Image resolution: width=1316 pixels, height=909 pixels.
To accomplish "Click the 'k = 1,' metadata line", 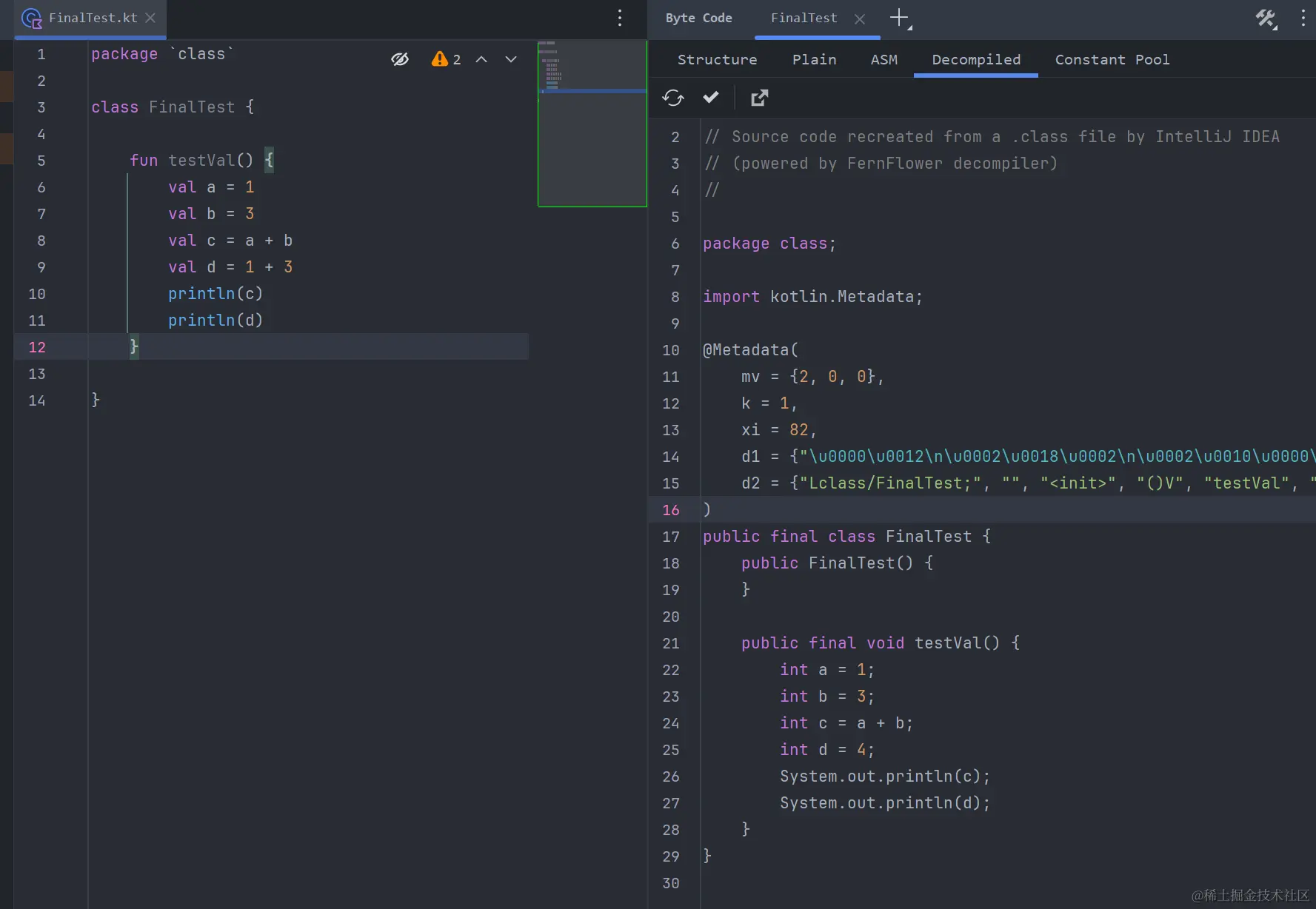I will 769,403.
